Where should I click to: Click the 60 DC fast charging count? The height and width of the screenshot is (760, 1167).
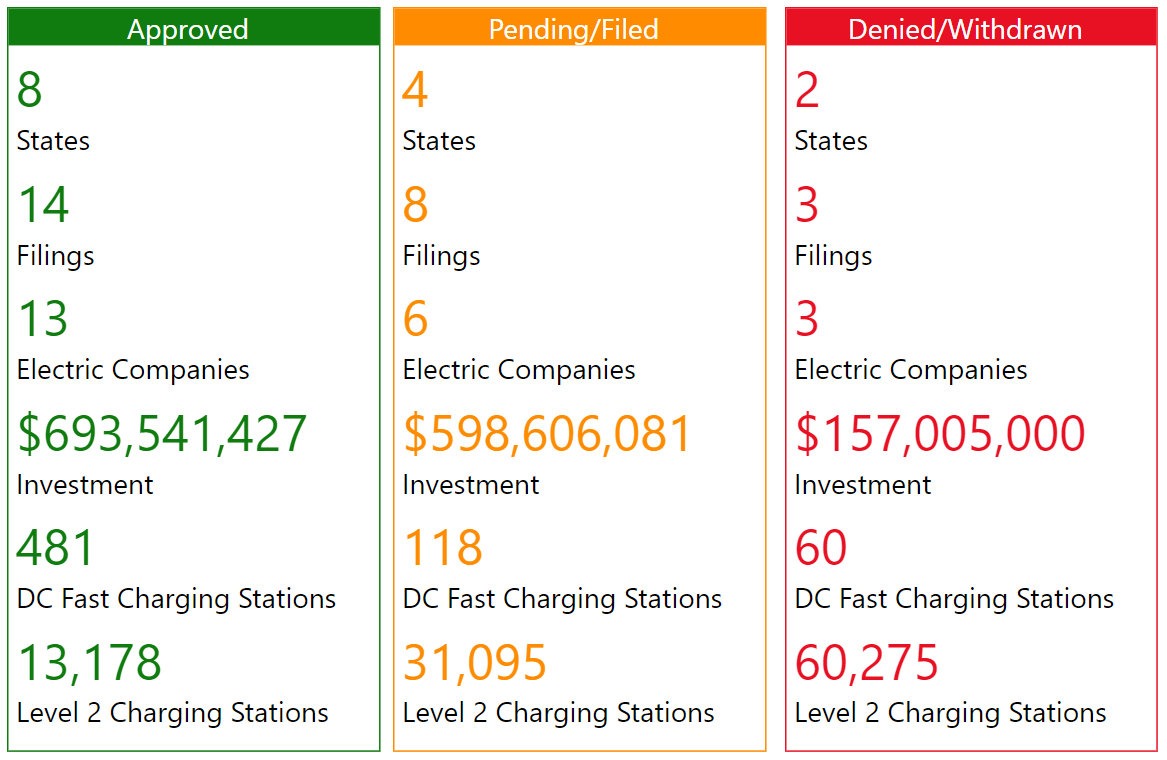pyautogui.click(x=821, y=548)
